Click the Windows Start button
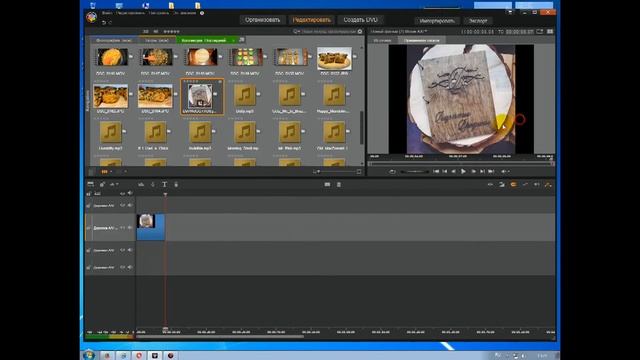640x360 pixels. click(x=89, y=355)
